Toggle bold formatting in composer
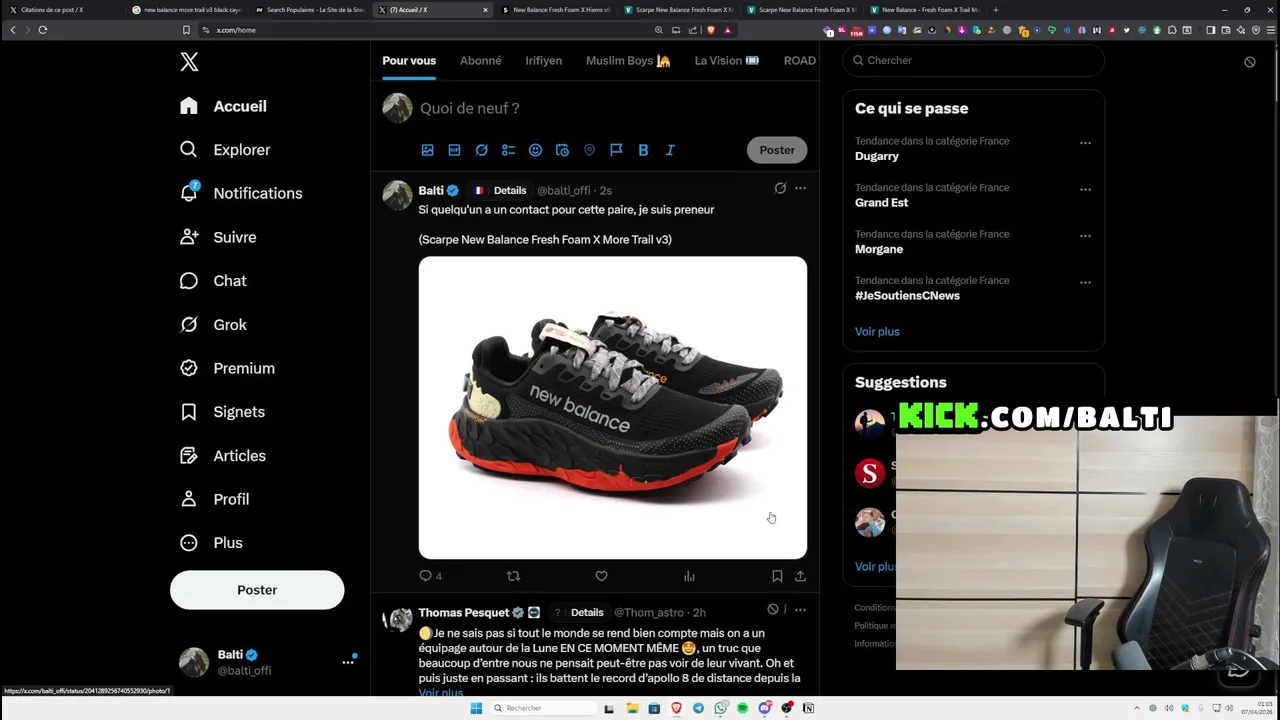The width and height of the screenshot is (1280, 720). (643, 150)
